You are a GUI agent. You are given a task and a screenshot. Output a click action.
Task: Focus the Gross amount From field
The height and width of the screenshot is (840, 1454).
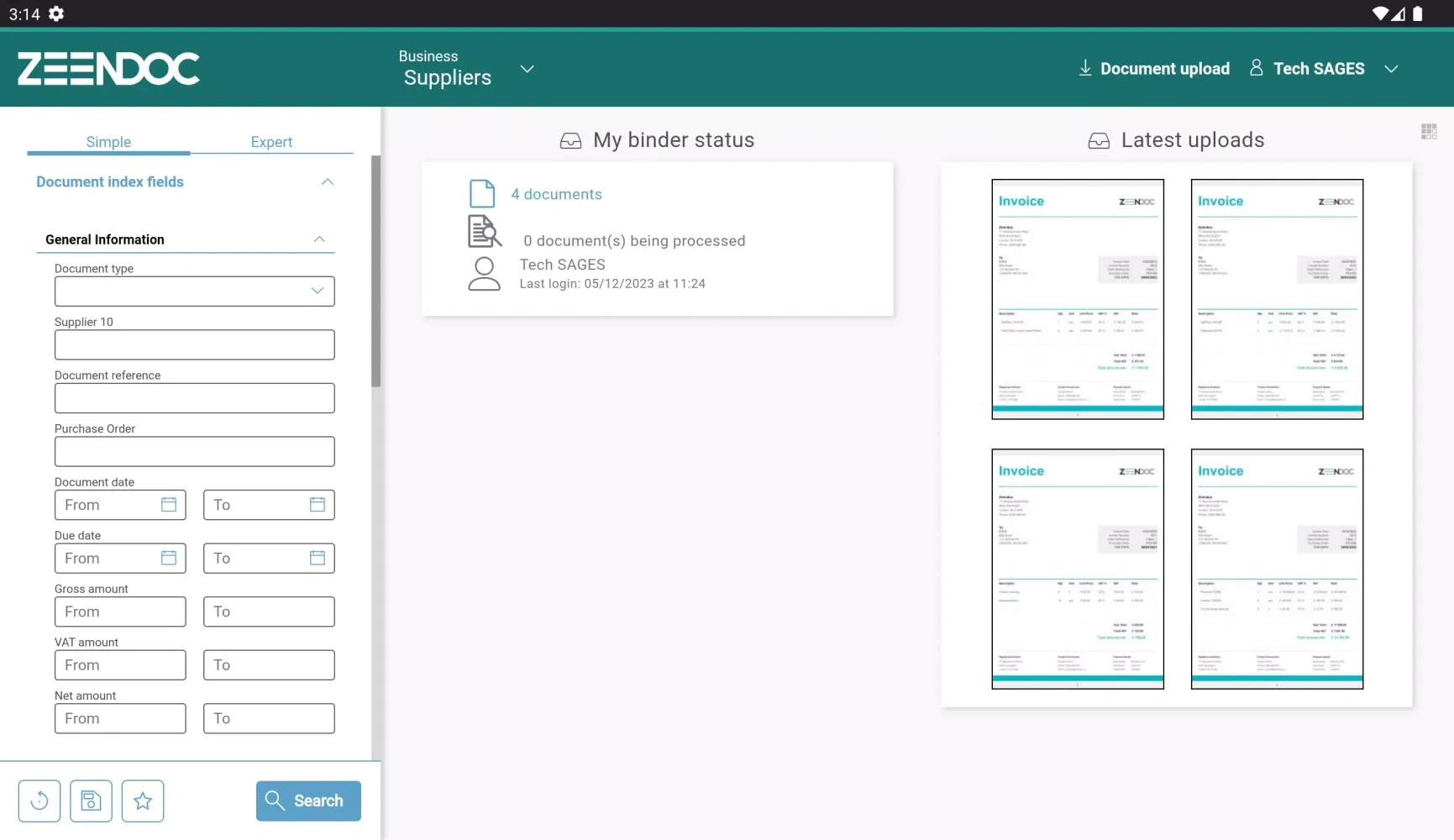(120, 612)
